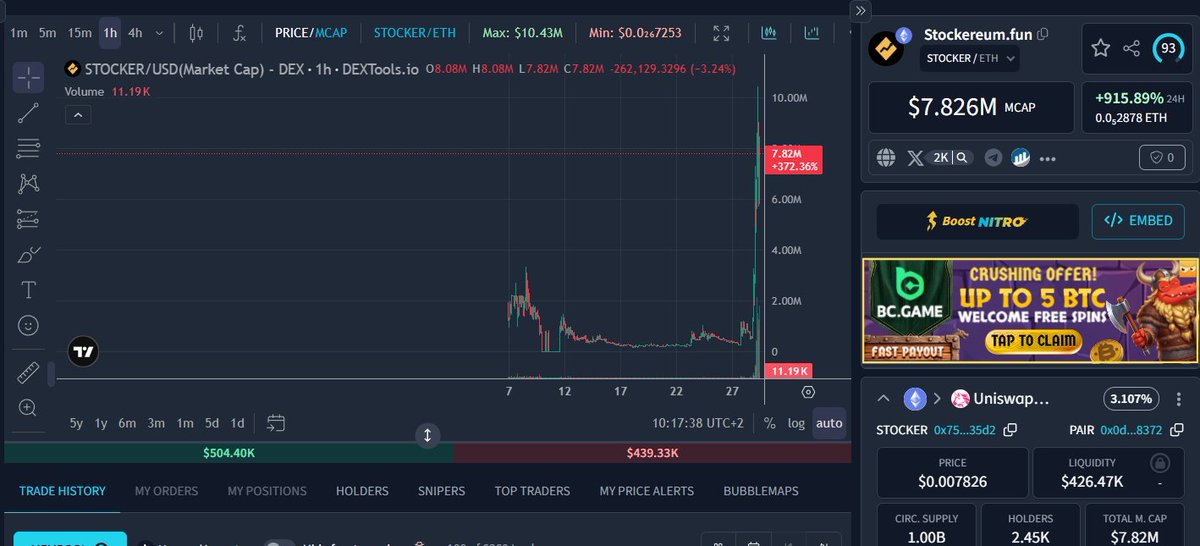This screenshot has height=546, width=1200.
Task: Open more timeframe options dropdown
Action: [160, 33]
